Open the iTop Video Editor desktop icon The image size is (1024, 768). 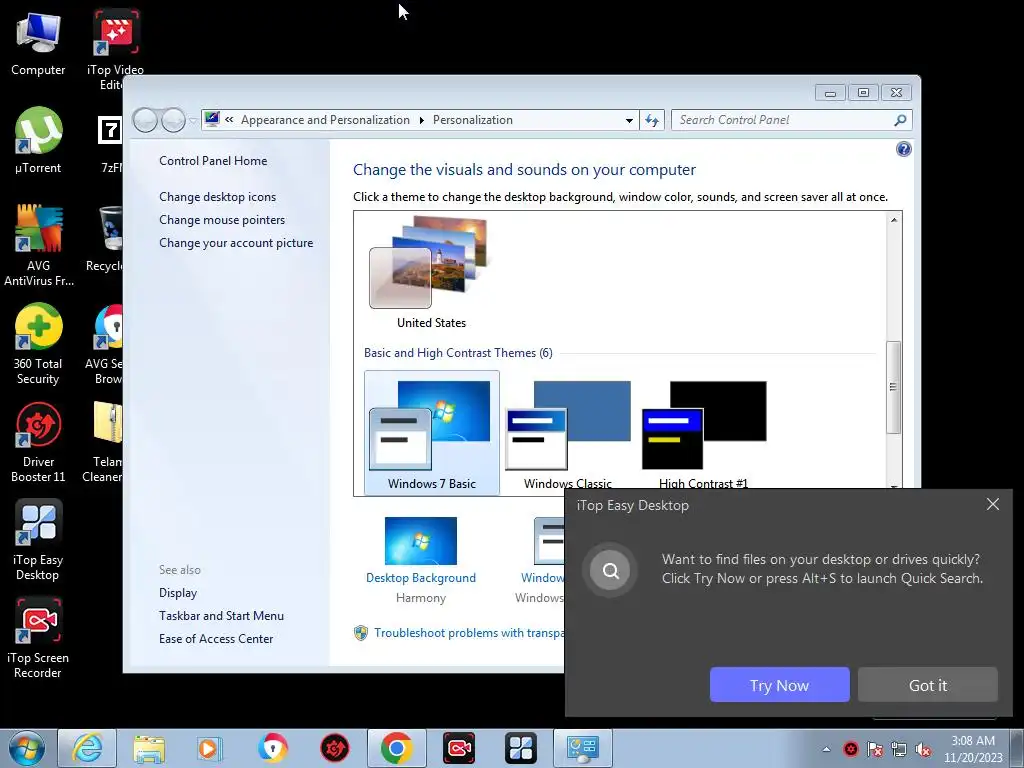[115, 49]
